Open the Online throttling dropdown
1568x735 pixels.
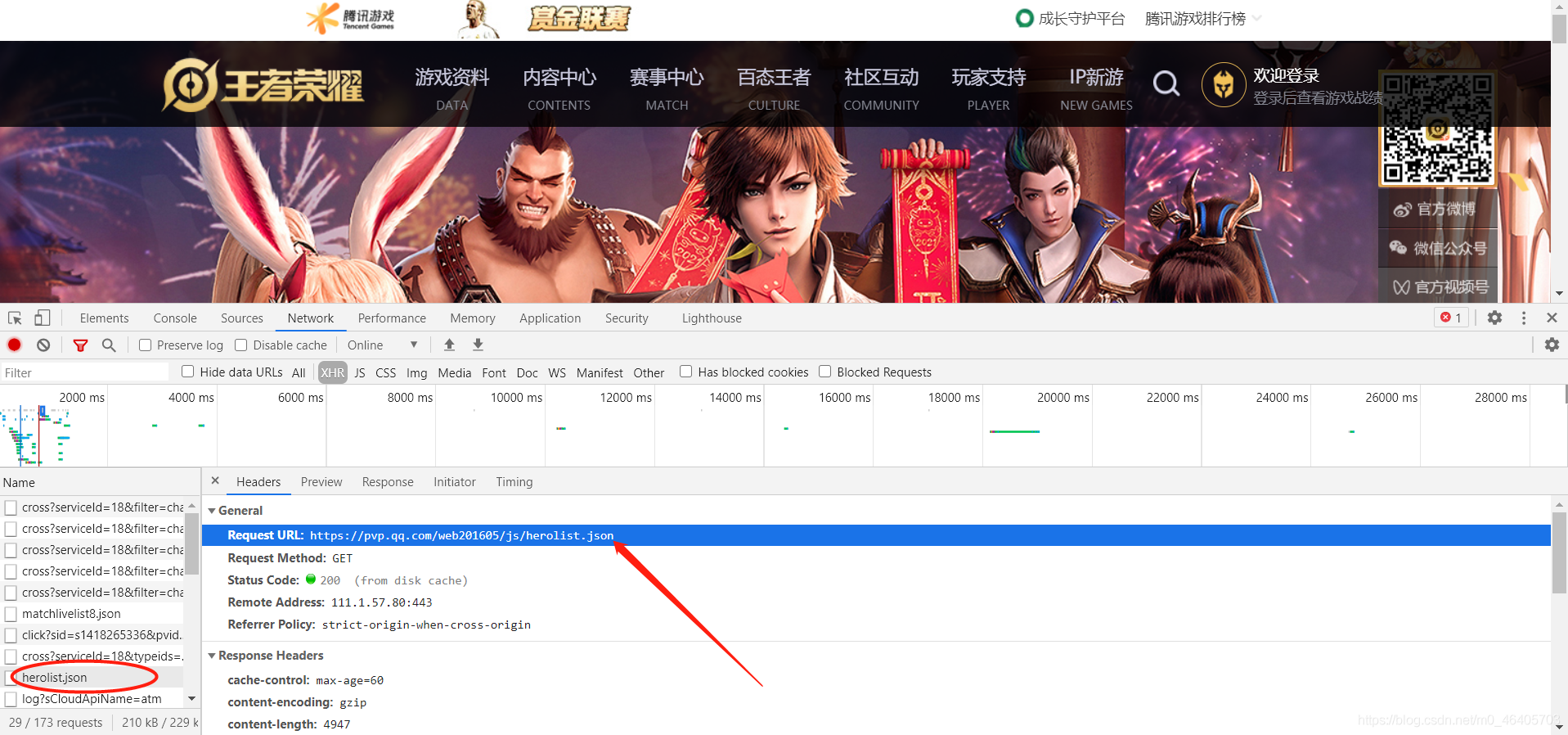point(382,345)
